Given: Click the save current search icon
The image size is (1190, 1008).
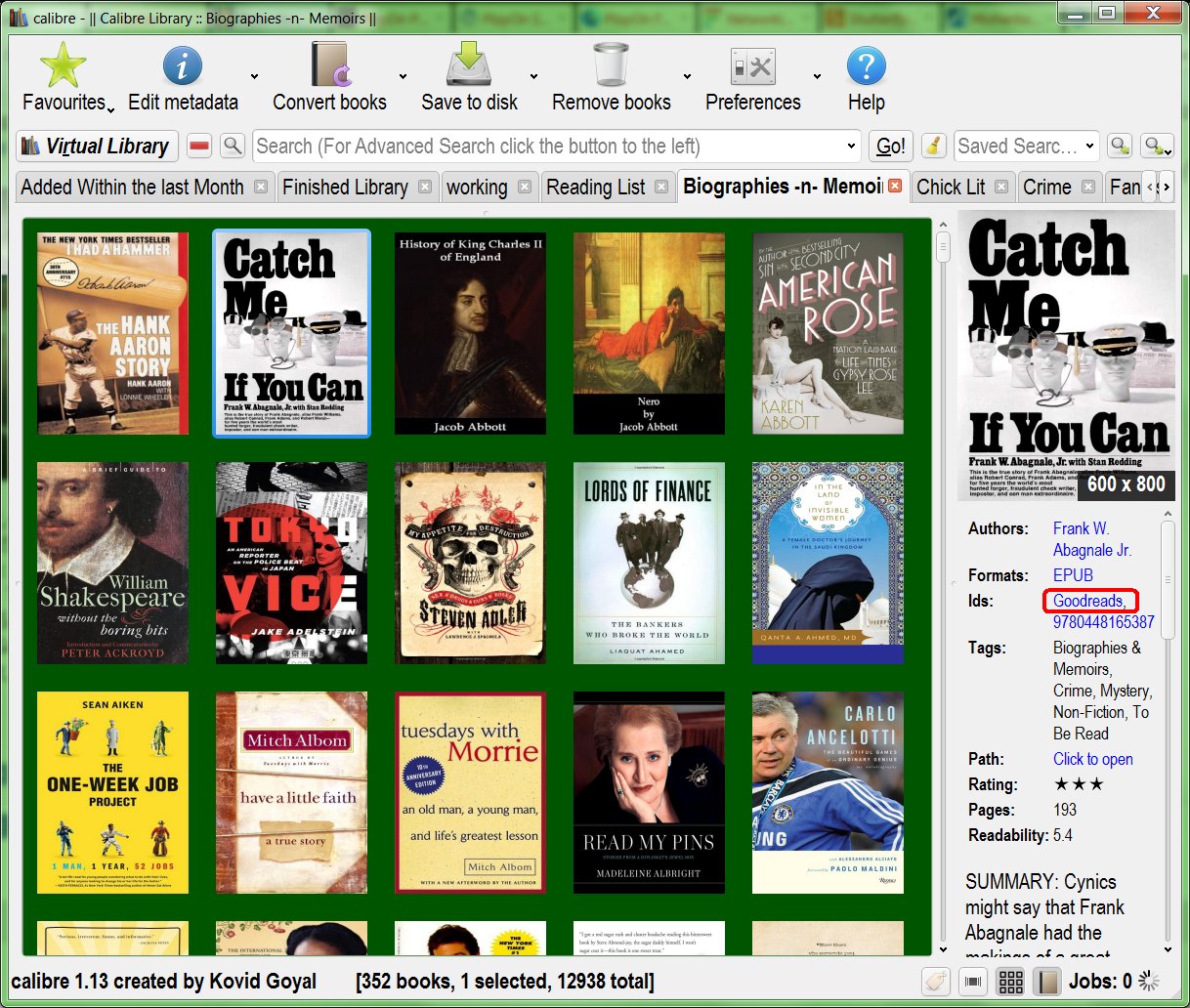Looking at the screenshot, I should (1157, 147).
